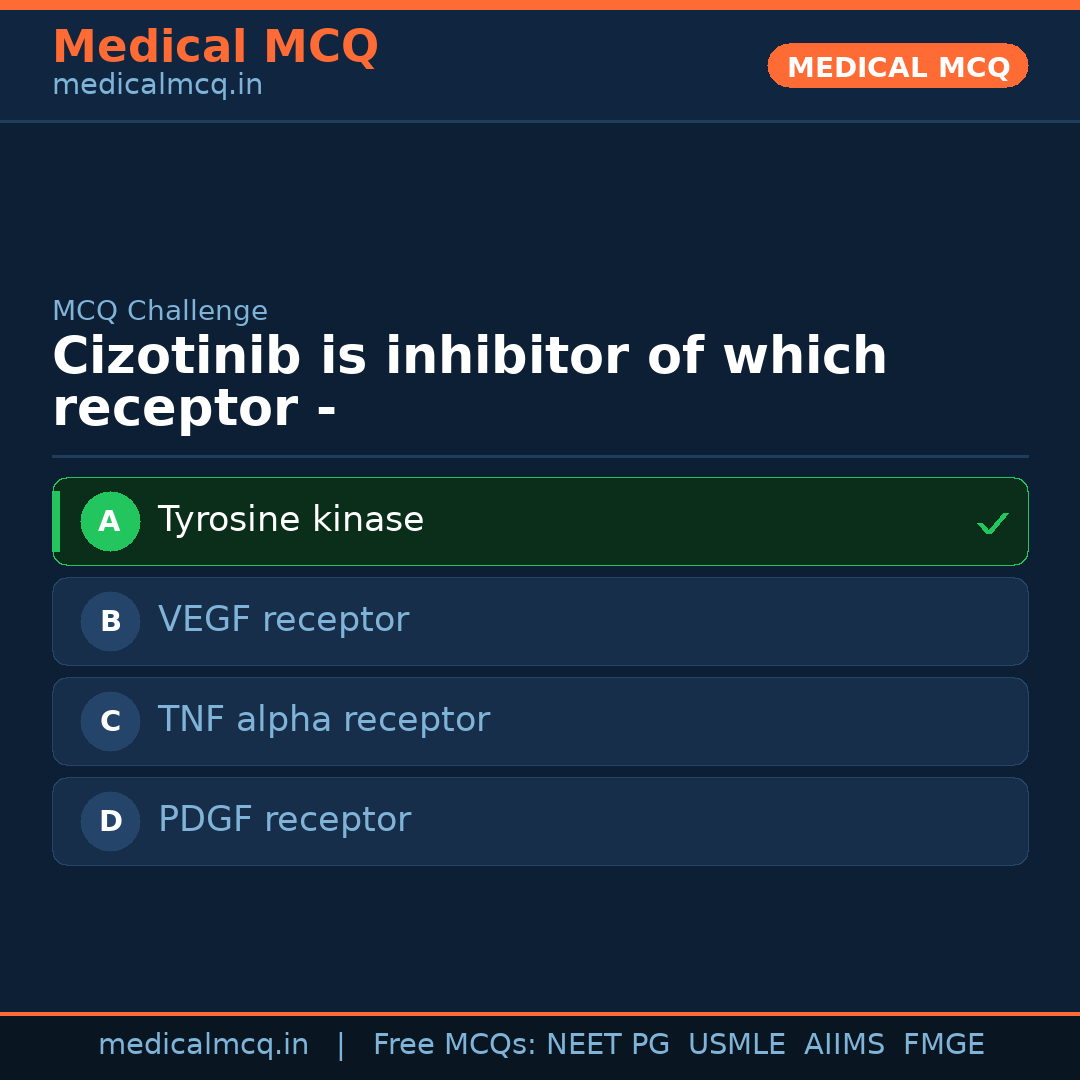Open medicalmcq.in link in the footer
Image resolution: width=1080 pixels, height=1080 pixels.
pyautogui.click(x=203, y=1045)
